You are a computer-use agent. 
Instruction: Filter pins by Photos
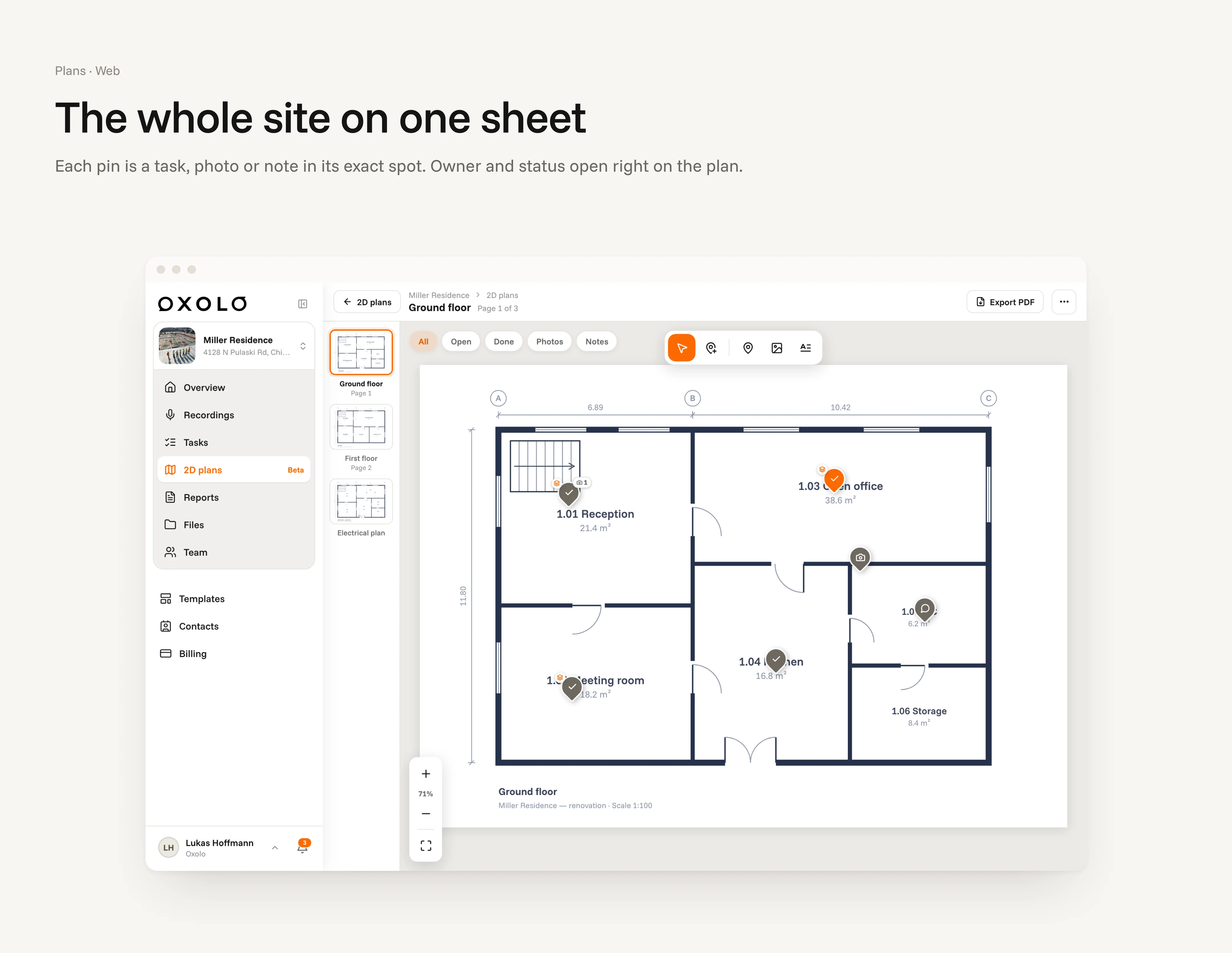coord(550,341)
